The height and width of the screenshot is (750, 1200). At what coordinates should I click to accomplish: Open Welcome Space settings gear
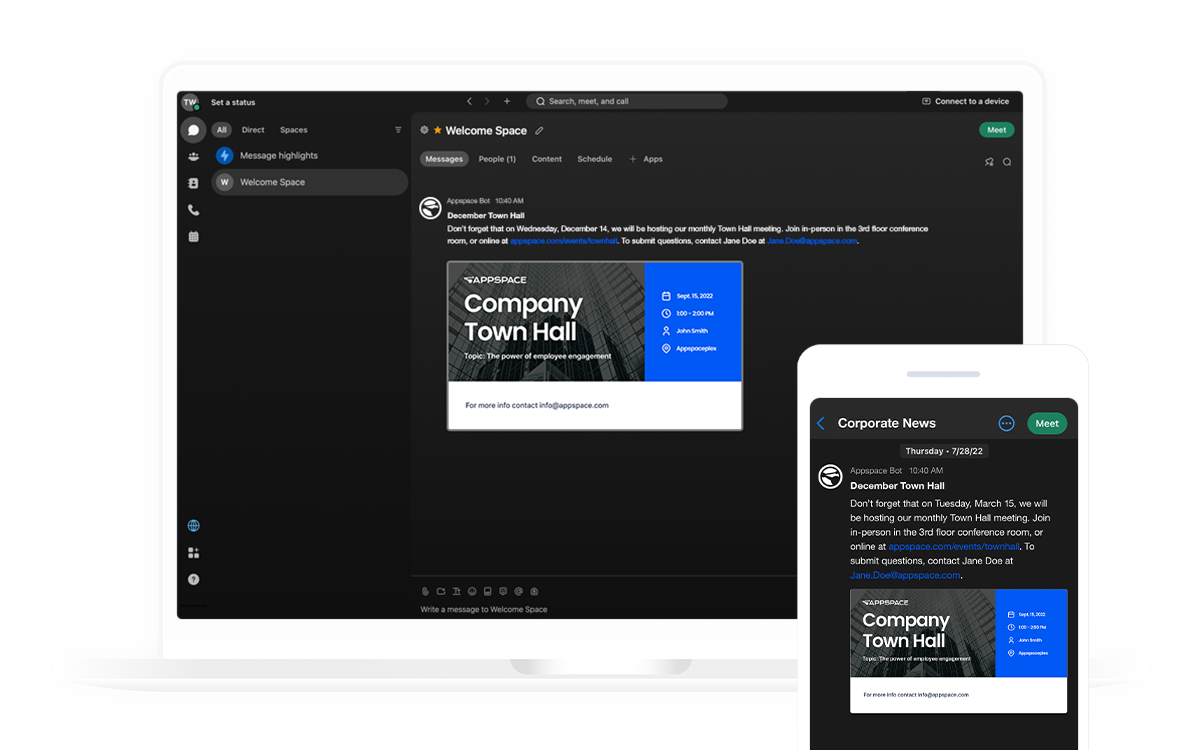[424, 130]
